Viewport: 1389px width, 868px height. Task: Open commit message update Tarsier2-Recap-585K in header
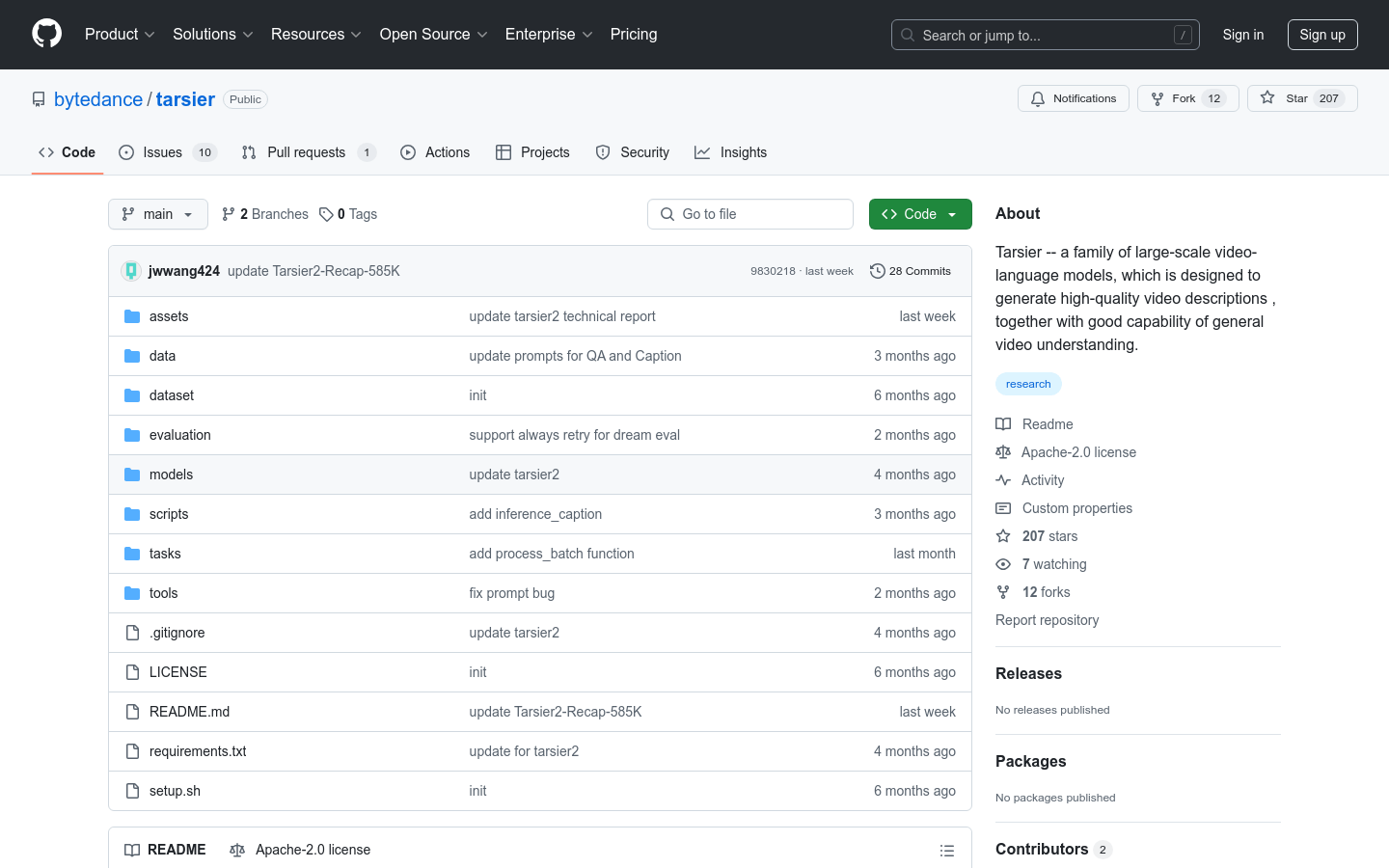[313, 271]
